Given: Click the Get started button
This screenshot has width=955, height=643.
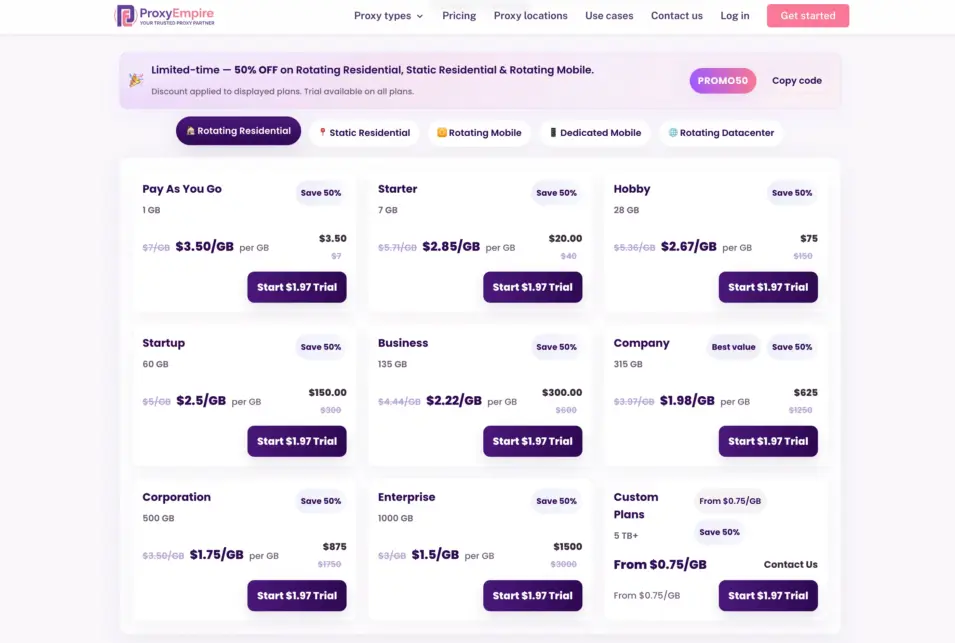Looking at the screenshot, I should 808,16.
